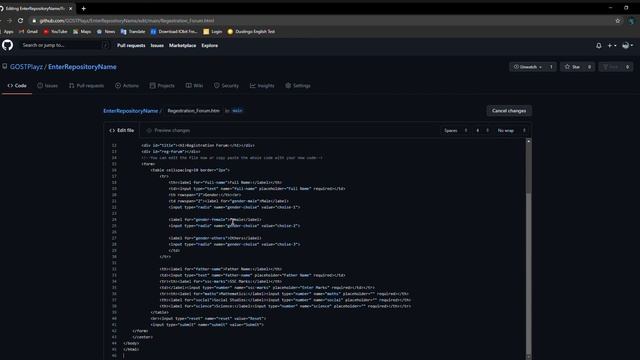Switch to the Code tab
Image resolution: width=640 pixels, height=360 pixels.
[x=17, y=86]
